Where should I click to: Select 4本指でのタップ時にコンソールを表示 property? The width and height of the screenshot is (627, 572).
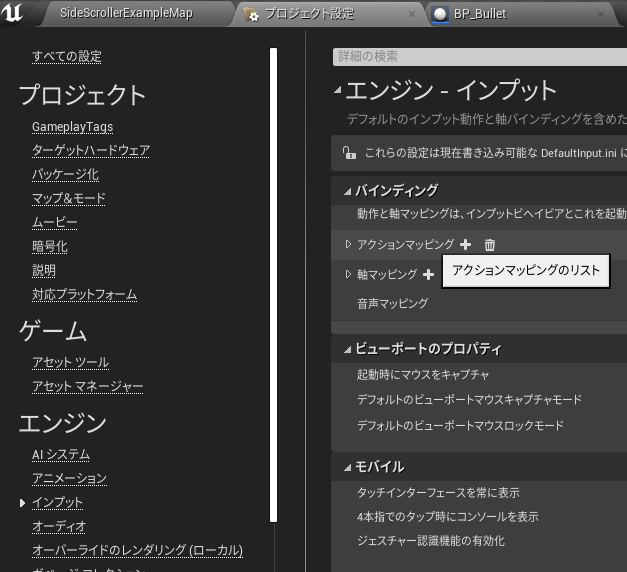point(447,517)
